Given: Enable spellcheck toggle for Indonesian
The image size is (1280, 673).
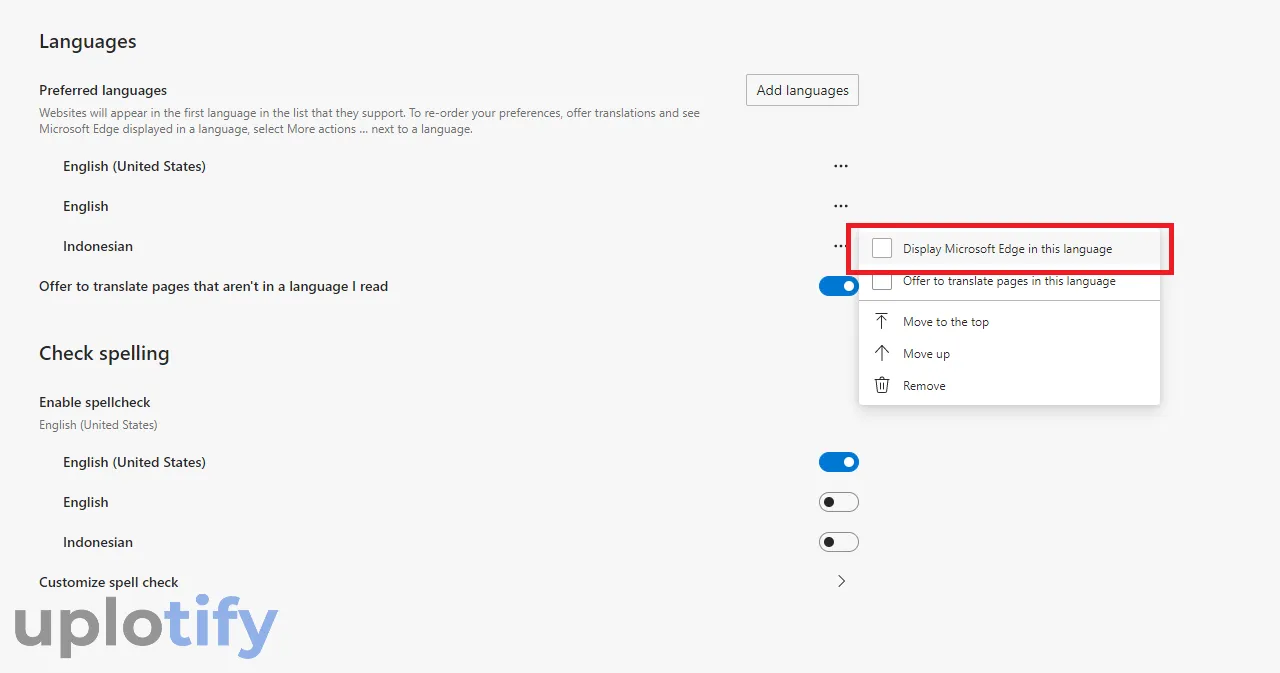Looking at the screenshot, I should click(x=839, y=542).
